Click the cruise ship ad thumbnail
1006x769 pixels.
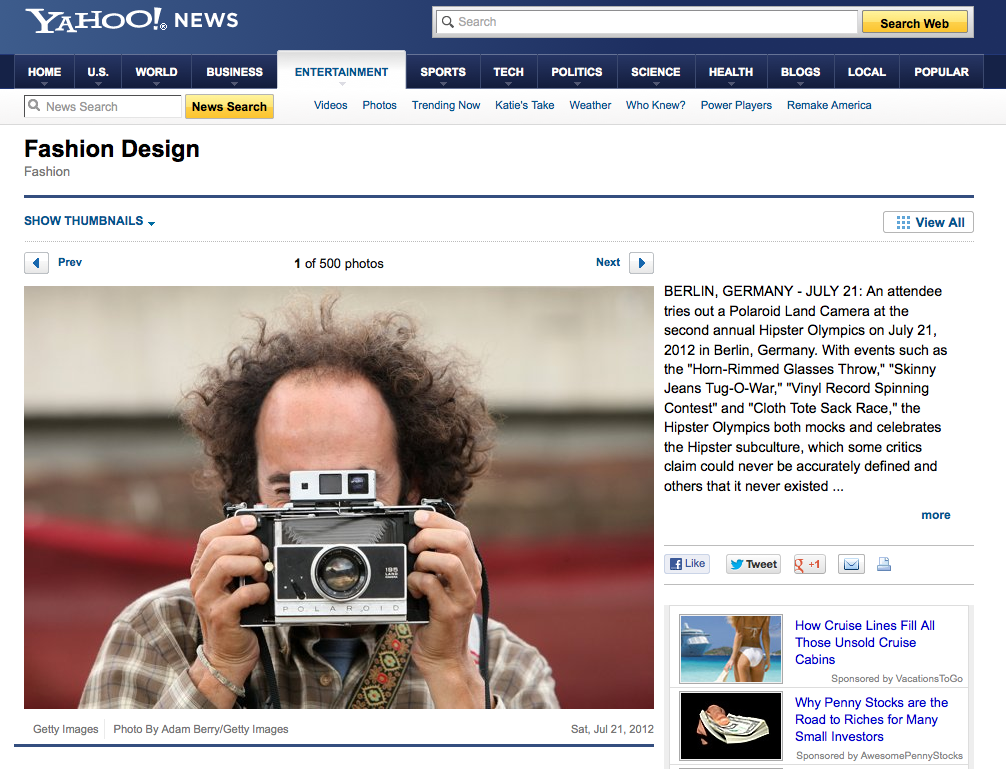731,649
